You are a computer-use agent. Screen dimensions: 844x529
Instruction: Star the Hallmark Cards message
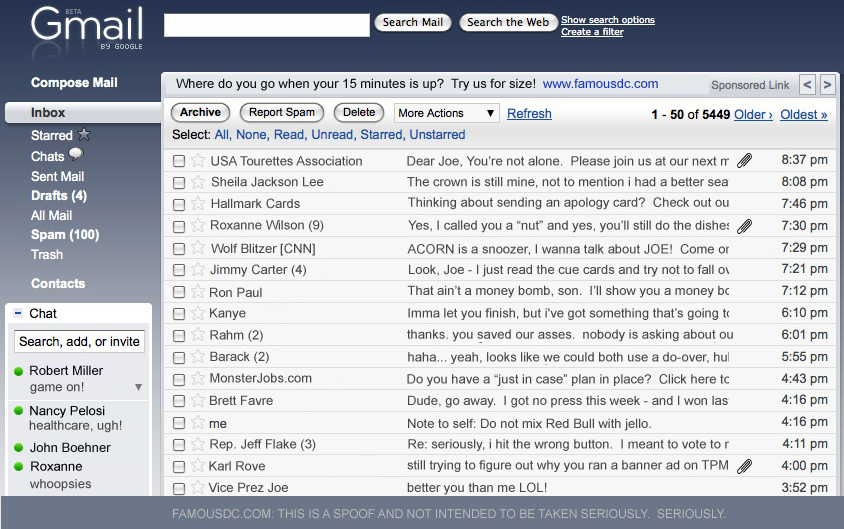[x=198, y=203]
